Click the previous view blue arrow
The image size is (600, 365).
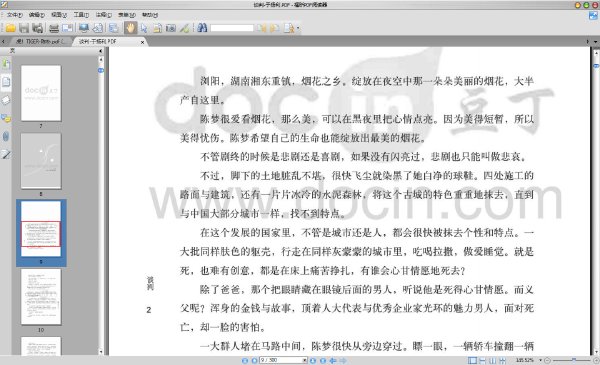tap(333, 360)
